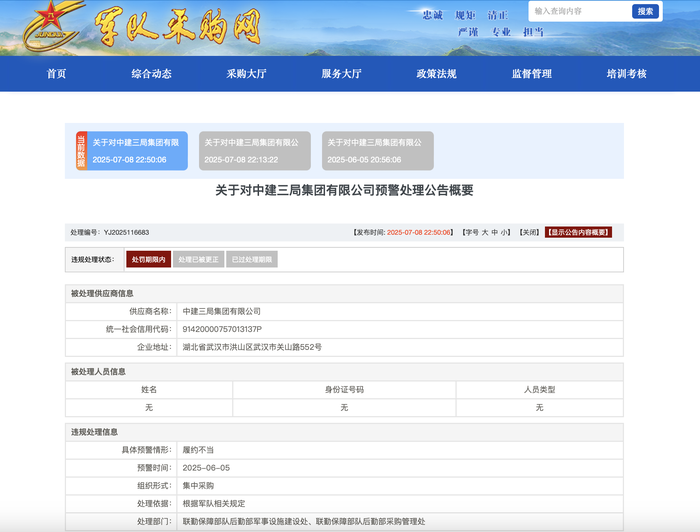The height and width of the screenshot is (532, 700).
Task: Click the 关闭 close link
Action: point(528,232)
